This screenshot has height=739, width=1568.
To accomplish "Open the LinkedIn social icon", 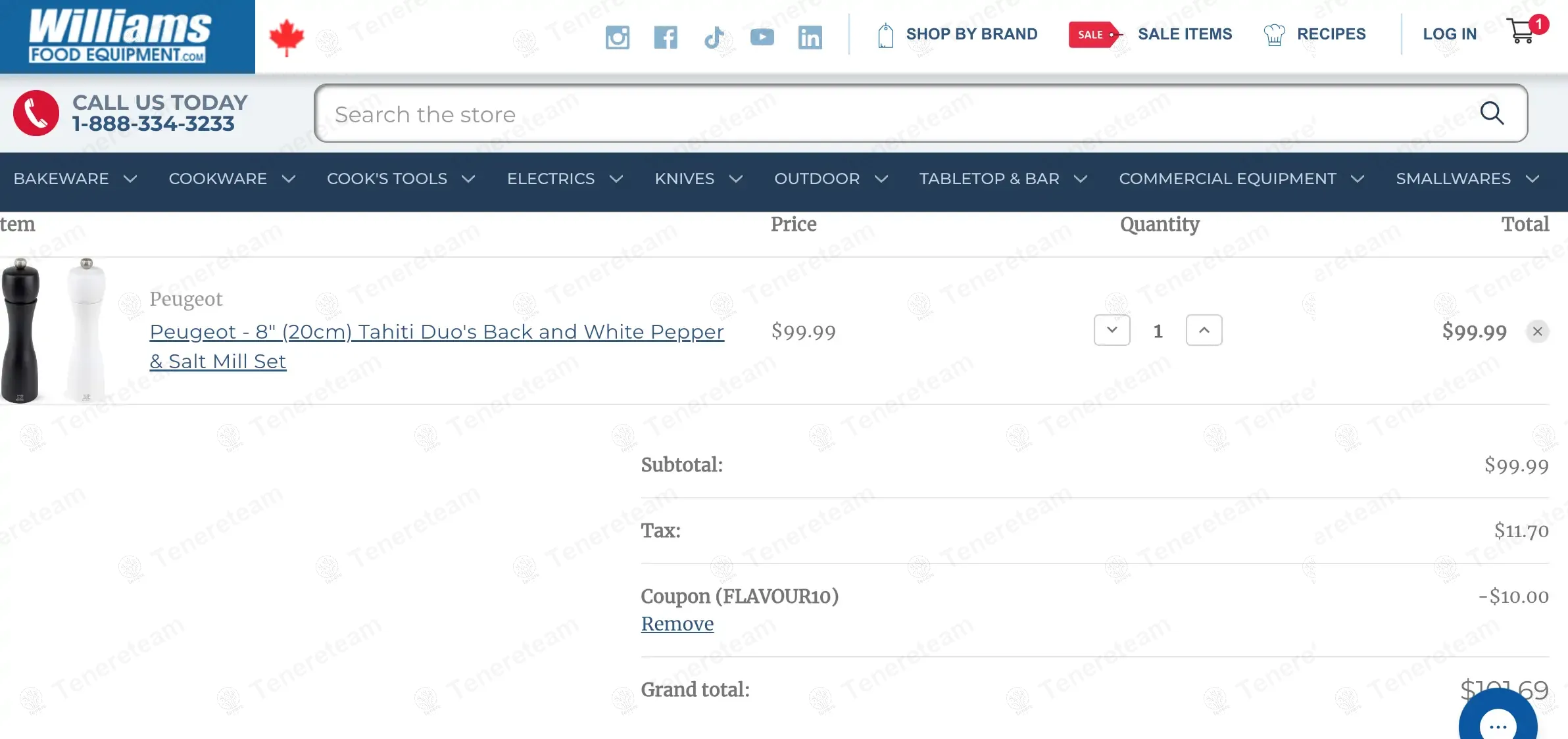I will pyautogui.click(x=810, y=37).
